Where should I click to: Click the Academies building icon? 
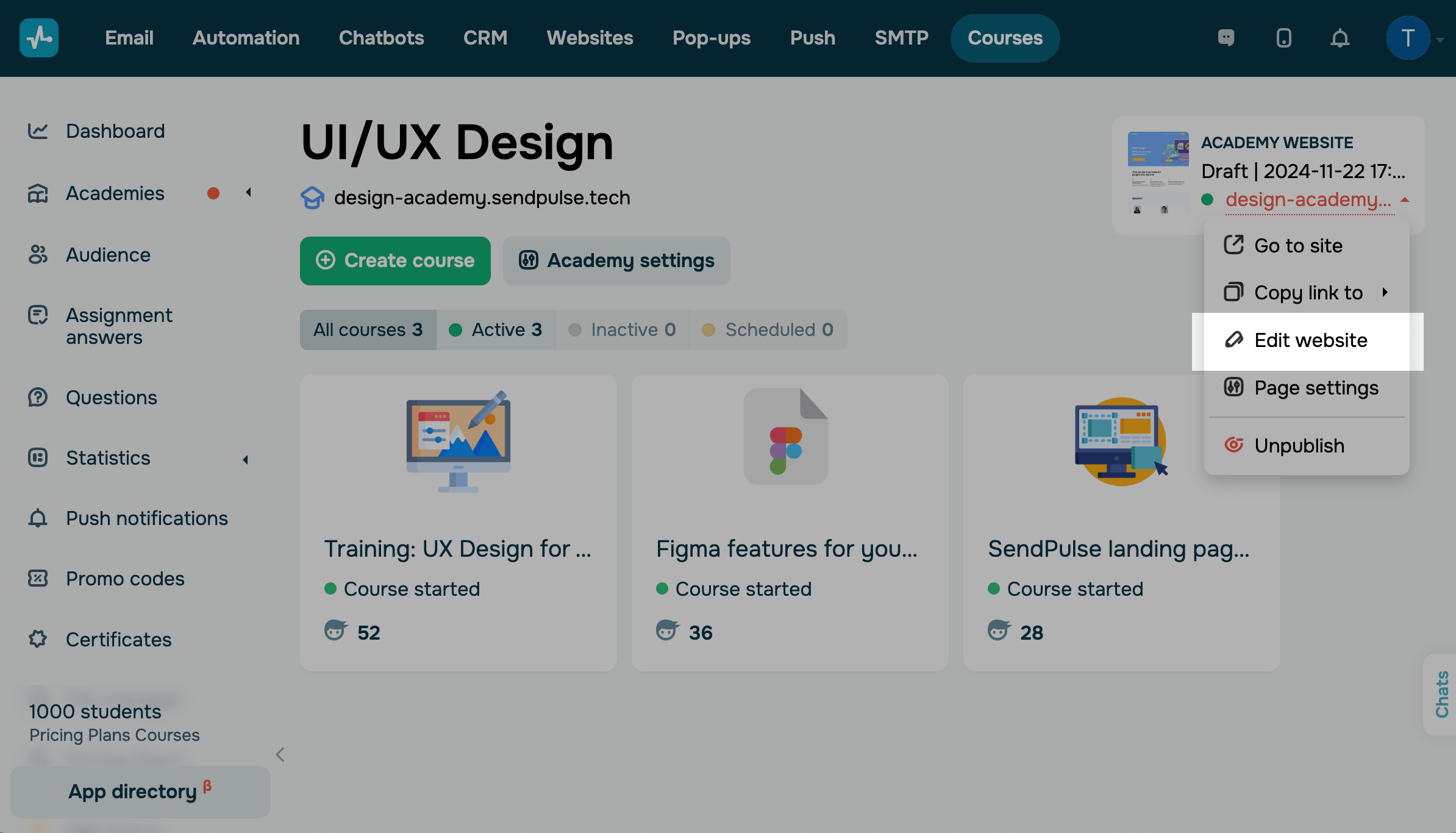38,193
